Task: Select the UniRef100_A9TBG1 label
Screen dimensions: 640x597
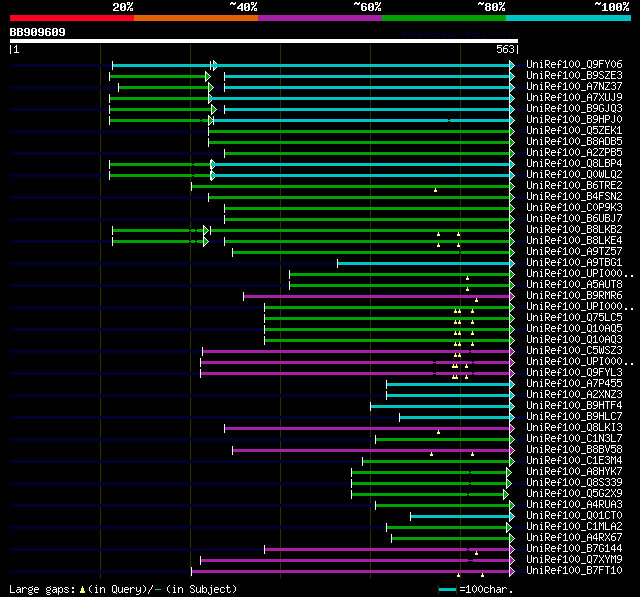Action: pos(574,263)
